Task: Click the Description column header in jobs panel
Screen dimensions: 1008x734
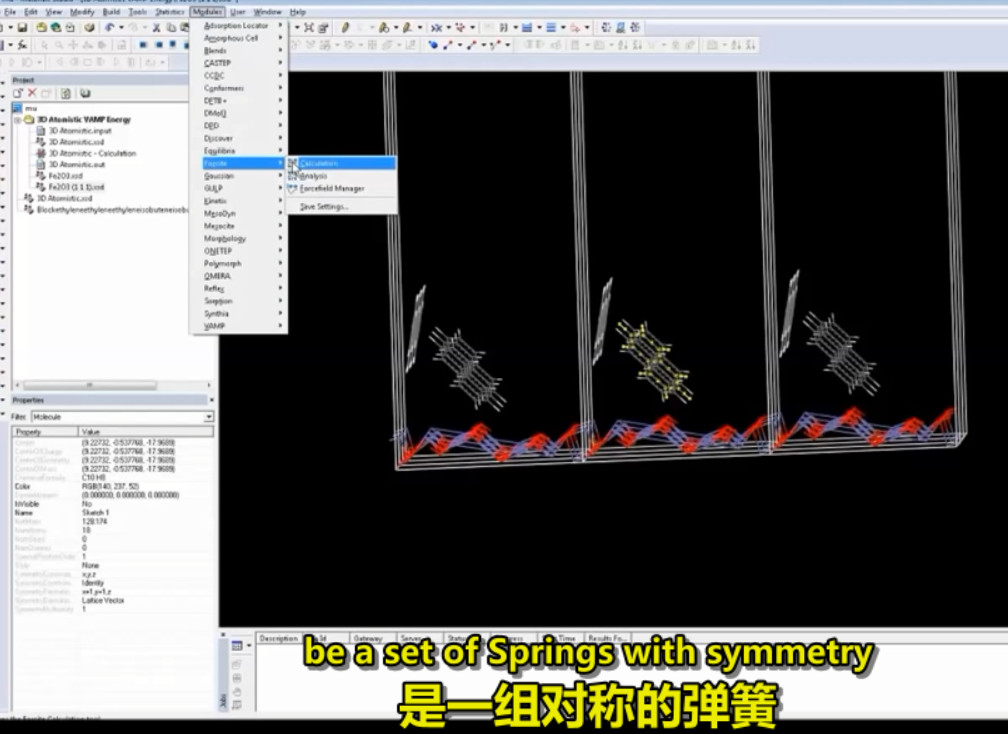Action: tap(278, 638)
